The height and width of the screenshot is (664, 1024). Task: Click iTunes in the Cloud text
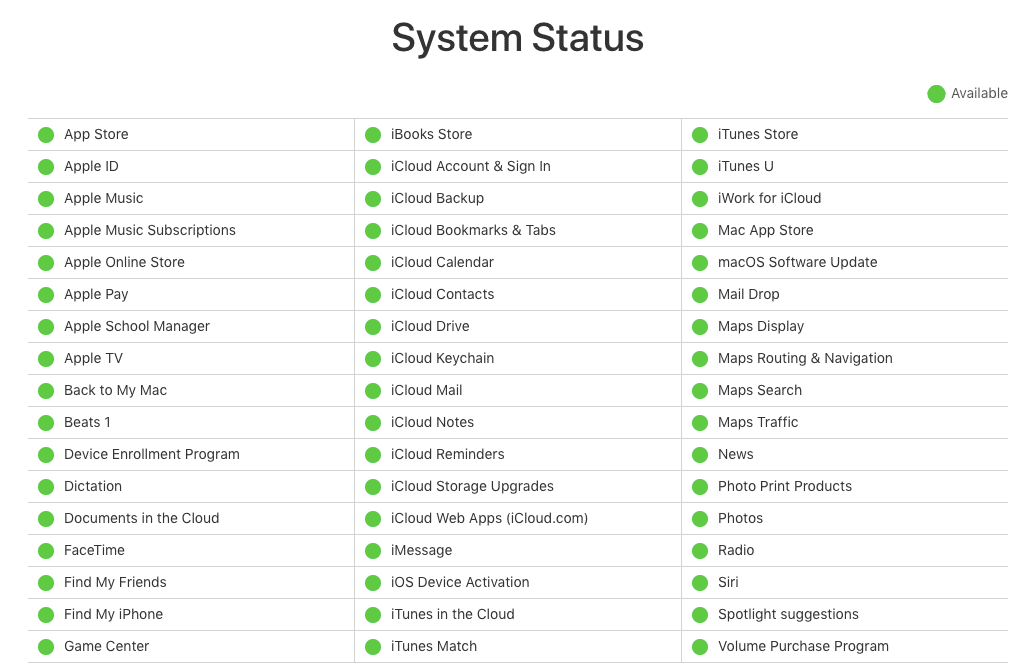pos(453,614)
